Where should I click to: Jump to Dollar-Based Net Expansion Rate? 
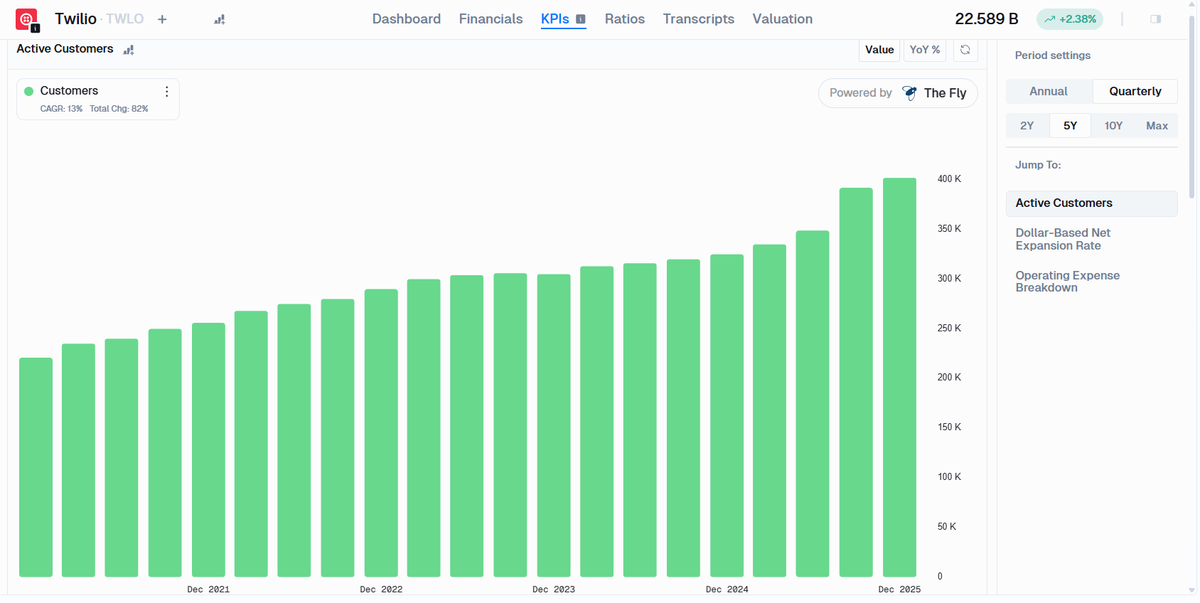click(x=1063, y=239)
